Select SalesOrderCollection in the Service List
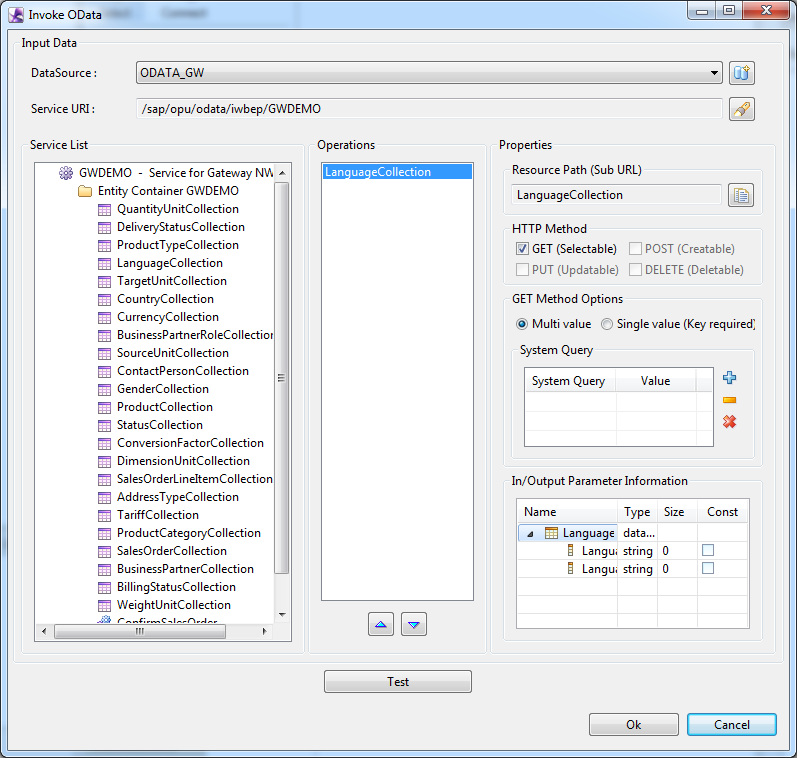797x758 pixels. tap(171, 551)
